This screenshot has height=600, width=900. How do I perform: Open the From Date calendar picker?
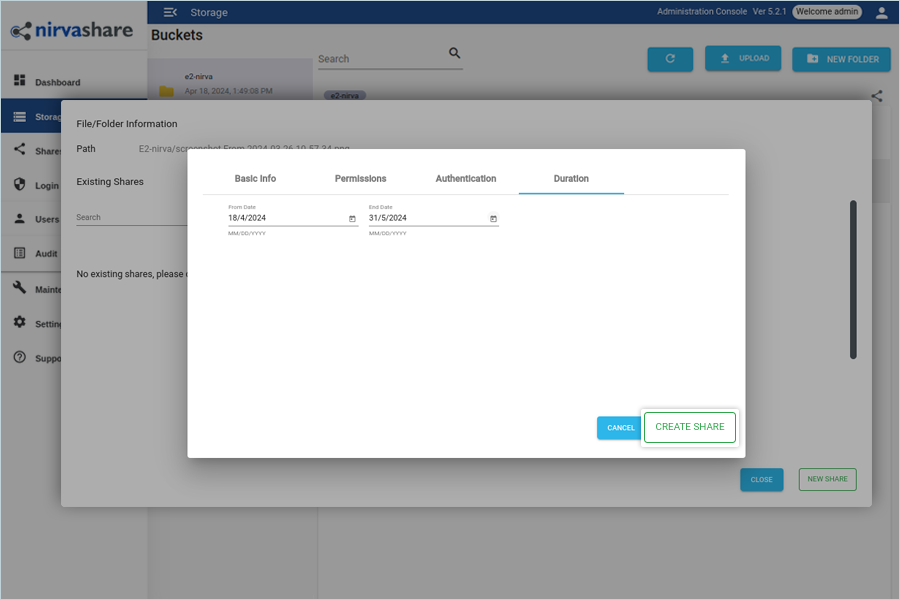click(352, 219)
